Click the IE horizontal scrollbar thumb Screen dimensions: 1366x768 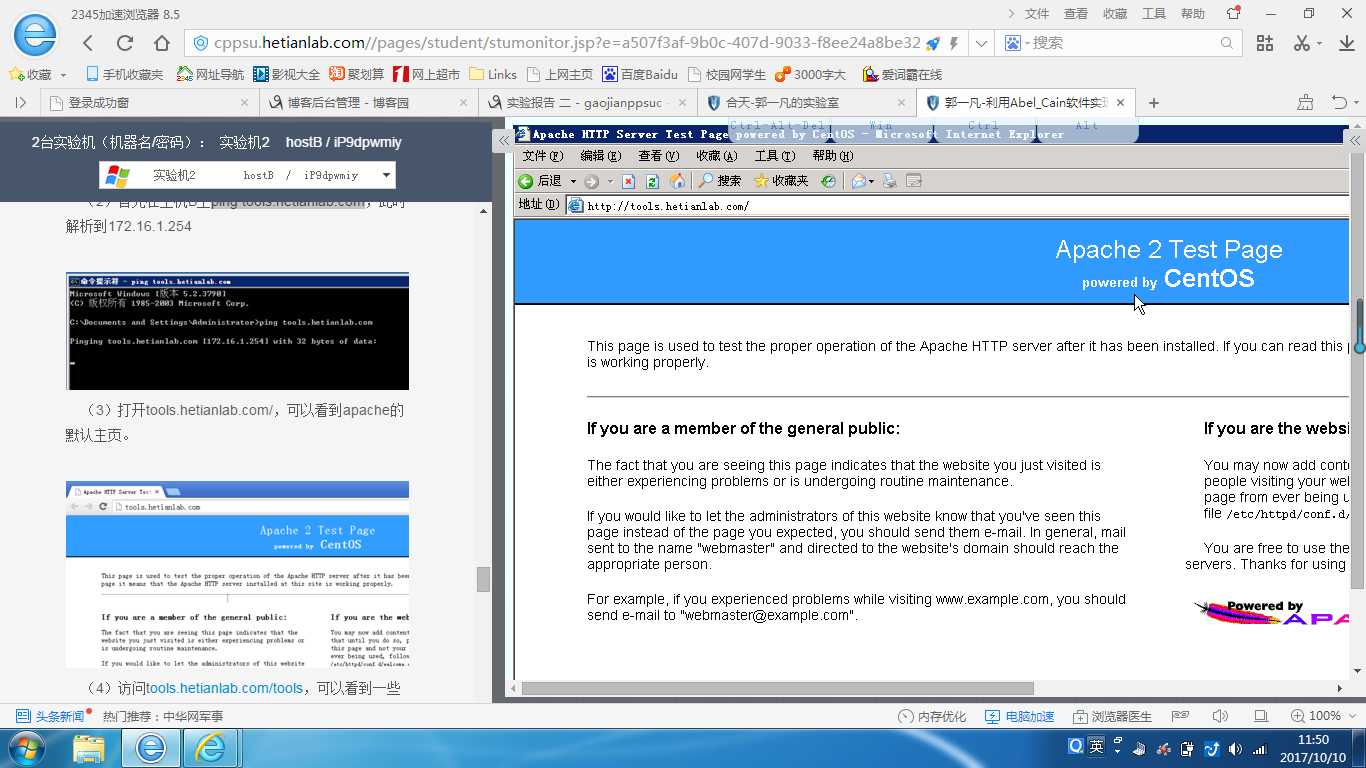click(x=778, y=688)
